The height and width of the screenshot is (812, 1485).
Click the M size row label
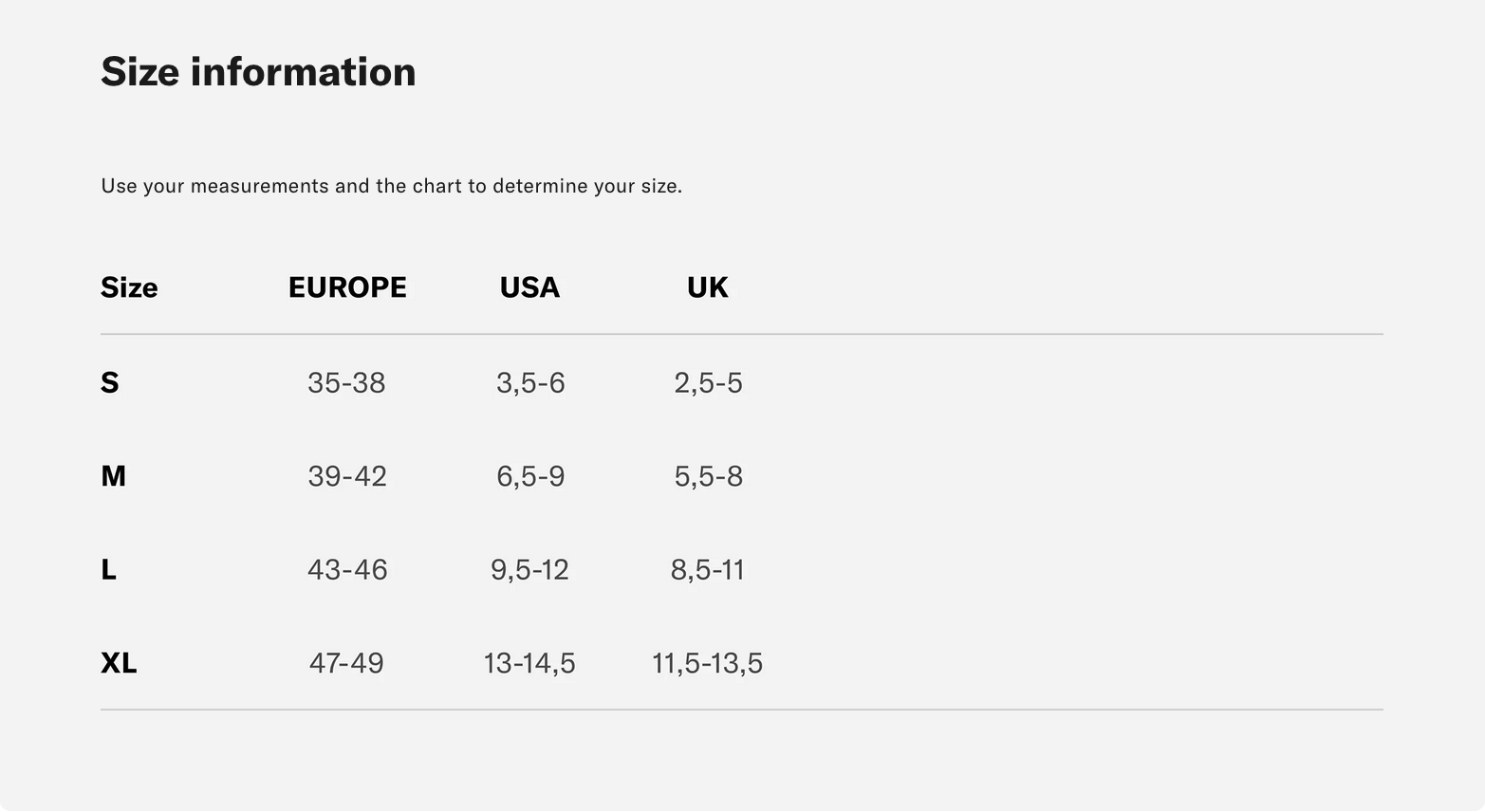(x=113, y=475)
